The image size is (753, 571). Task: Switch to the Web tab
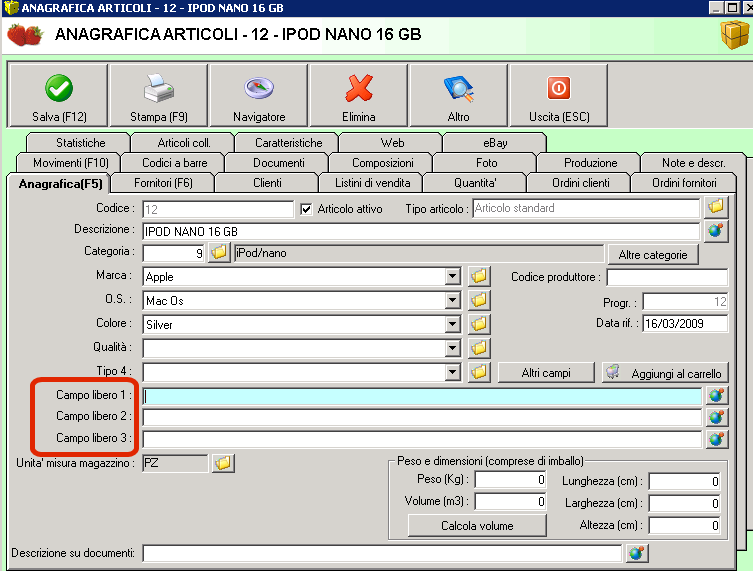(392, 143)
